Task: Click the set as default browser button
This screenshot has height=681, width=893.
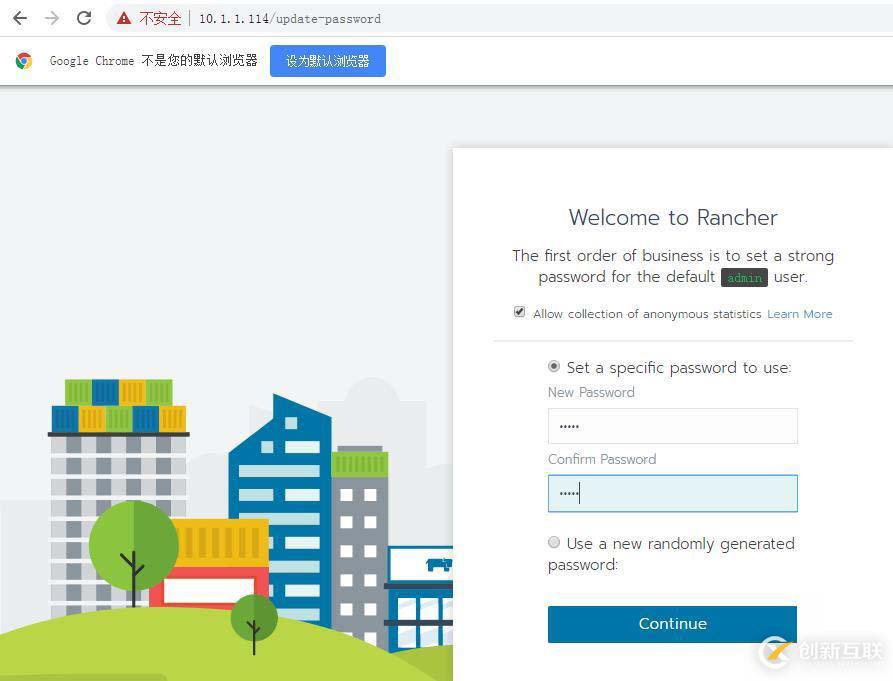Action: [x=328, y=61]
